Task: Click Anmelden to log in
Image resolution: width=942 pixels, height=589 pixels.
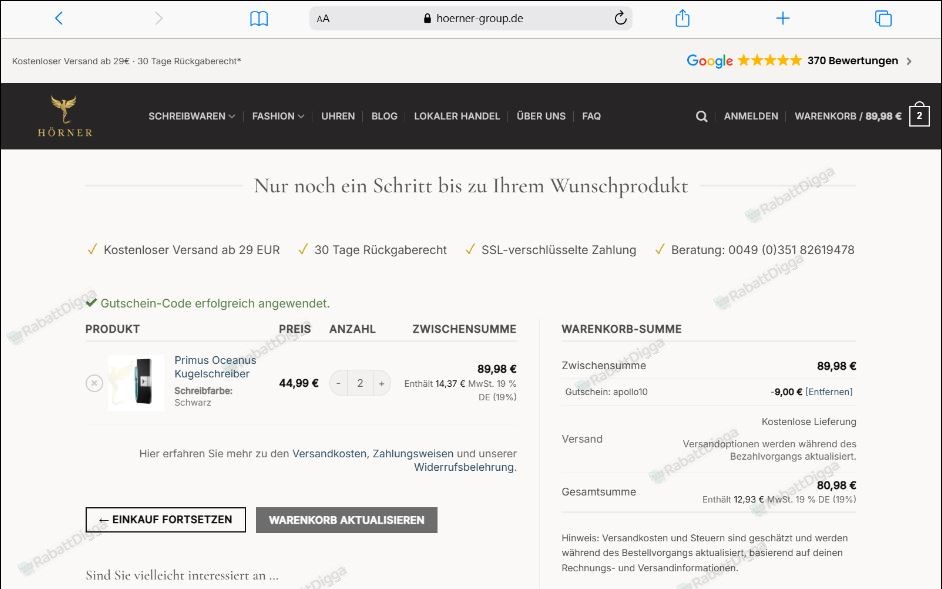Action: (x=750, y=116)
